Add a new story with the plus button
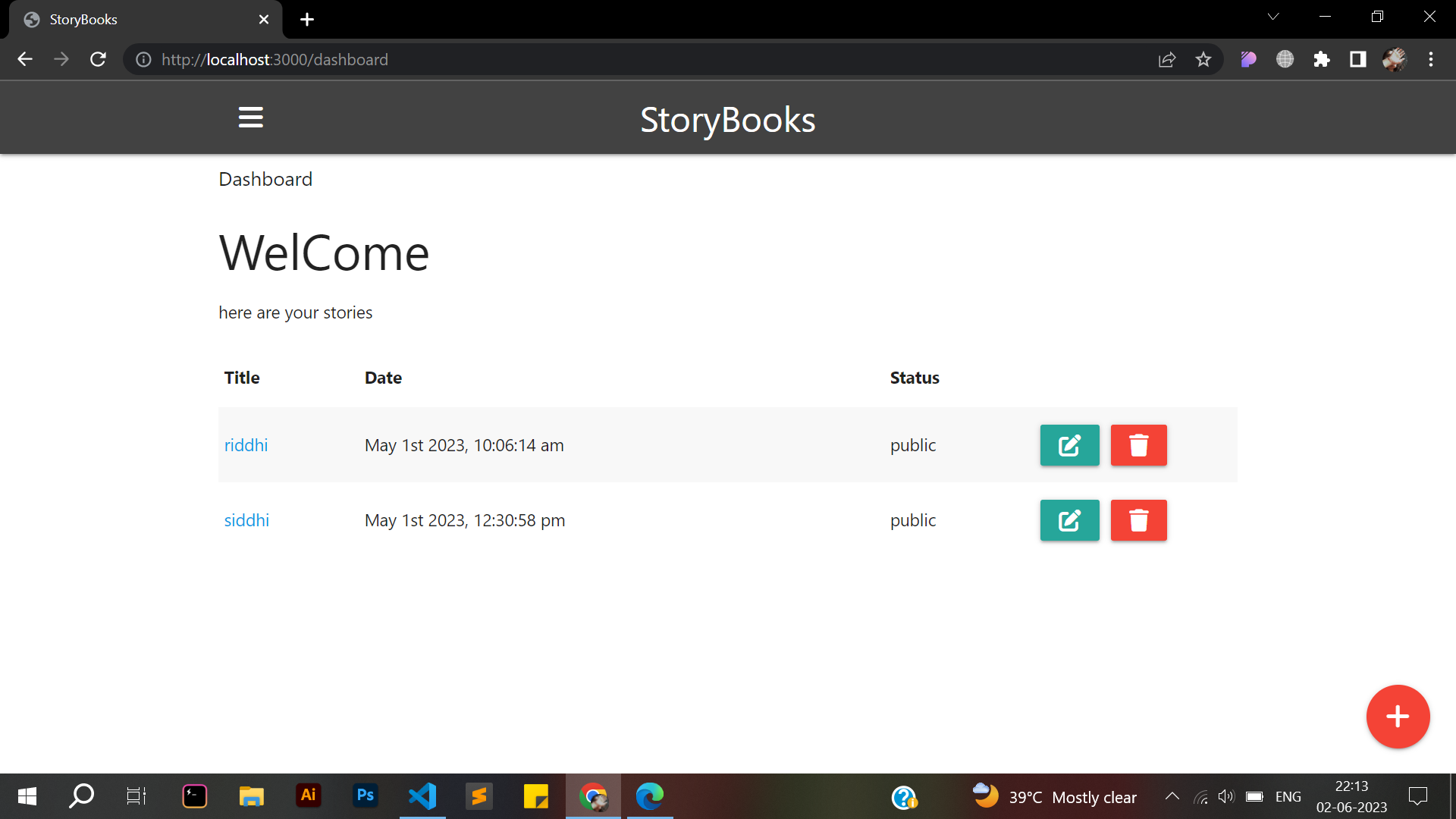Viewport: 1456px width, 819px height. click(x=1398, y=716)
